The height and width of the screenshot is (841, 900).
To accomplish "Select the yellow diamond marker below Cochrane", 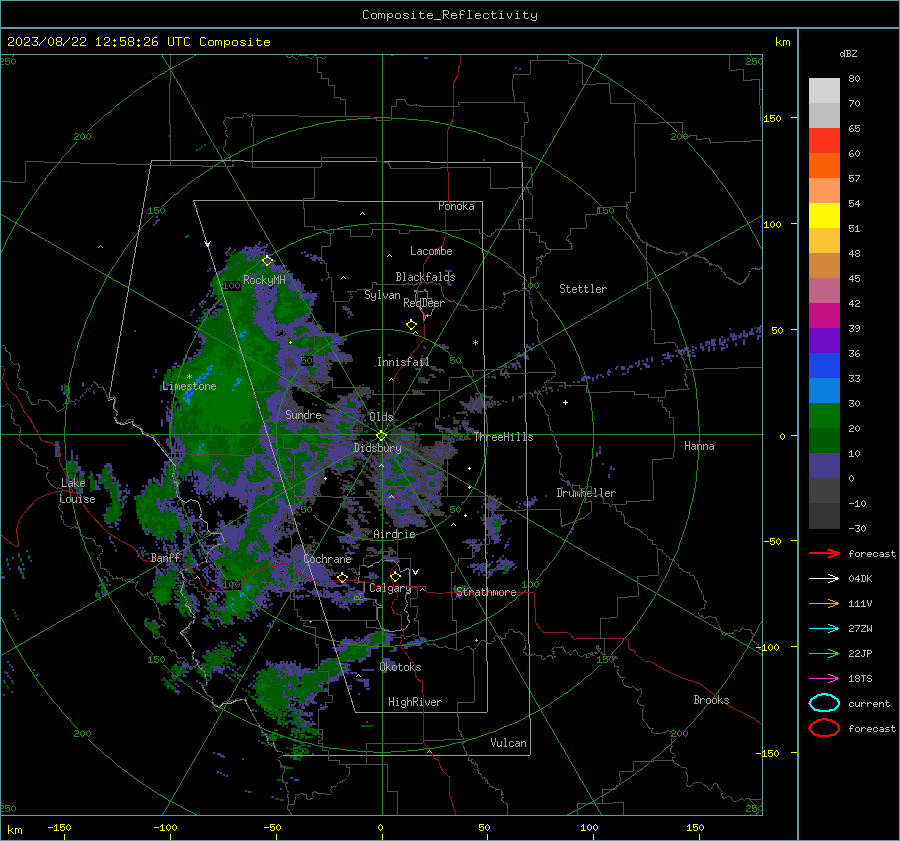I will pos(342,578).
